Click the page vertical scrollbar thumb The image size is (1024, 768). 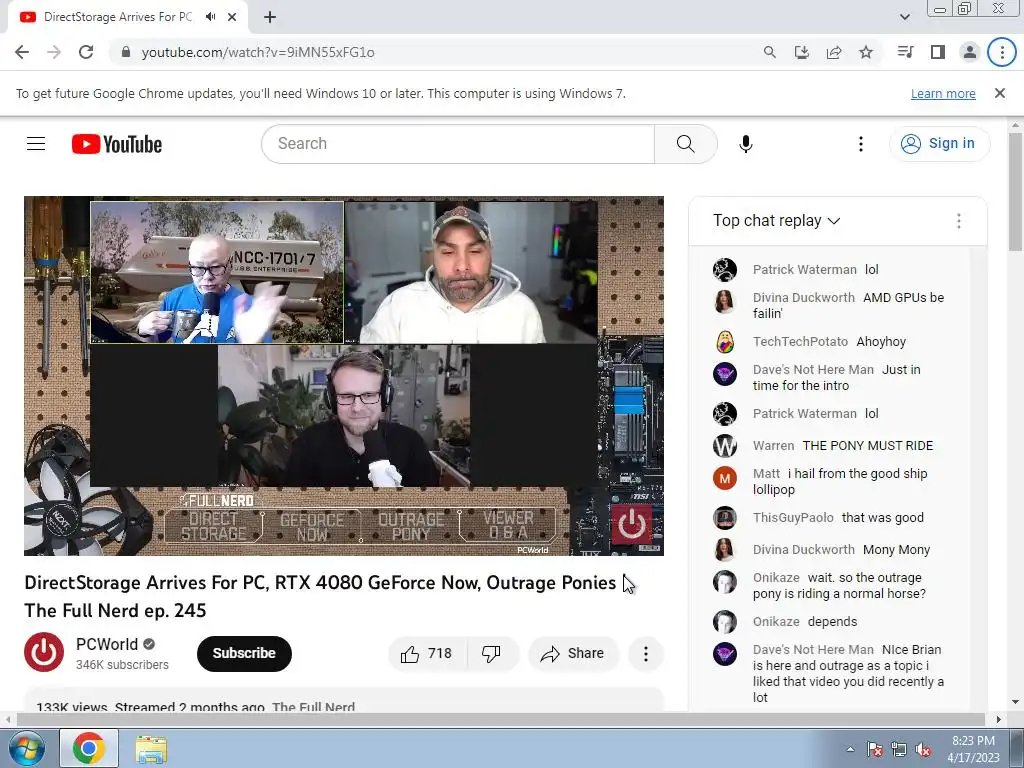coord(1015,191)
